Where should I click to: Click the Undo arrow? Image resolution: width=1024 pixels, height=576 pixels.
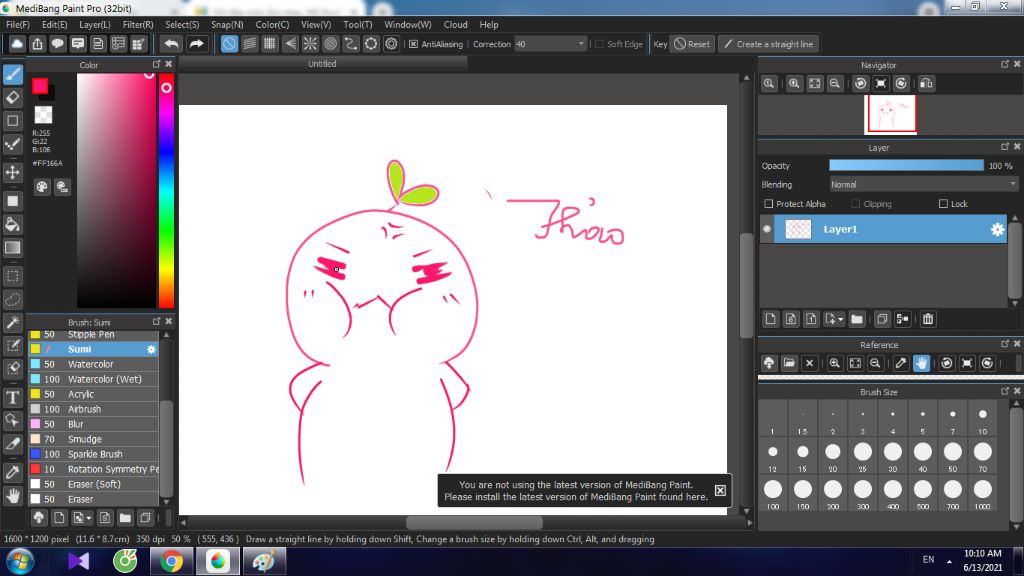click(172, 44)
